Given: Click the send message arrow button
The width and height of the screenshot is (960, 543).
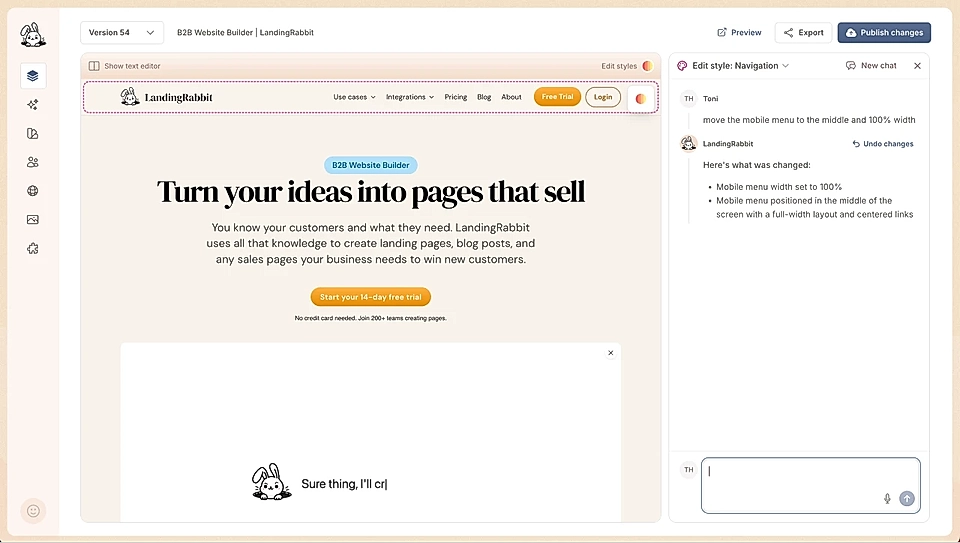Looking at the screenshot, I should point(907,499).
